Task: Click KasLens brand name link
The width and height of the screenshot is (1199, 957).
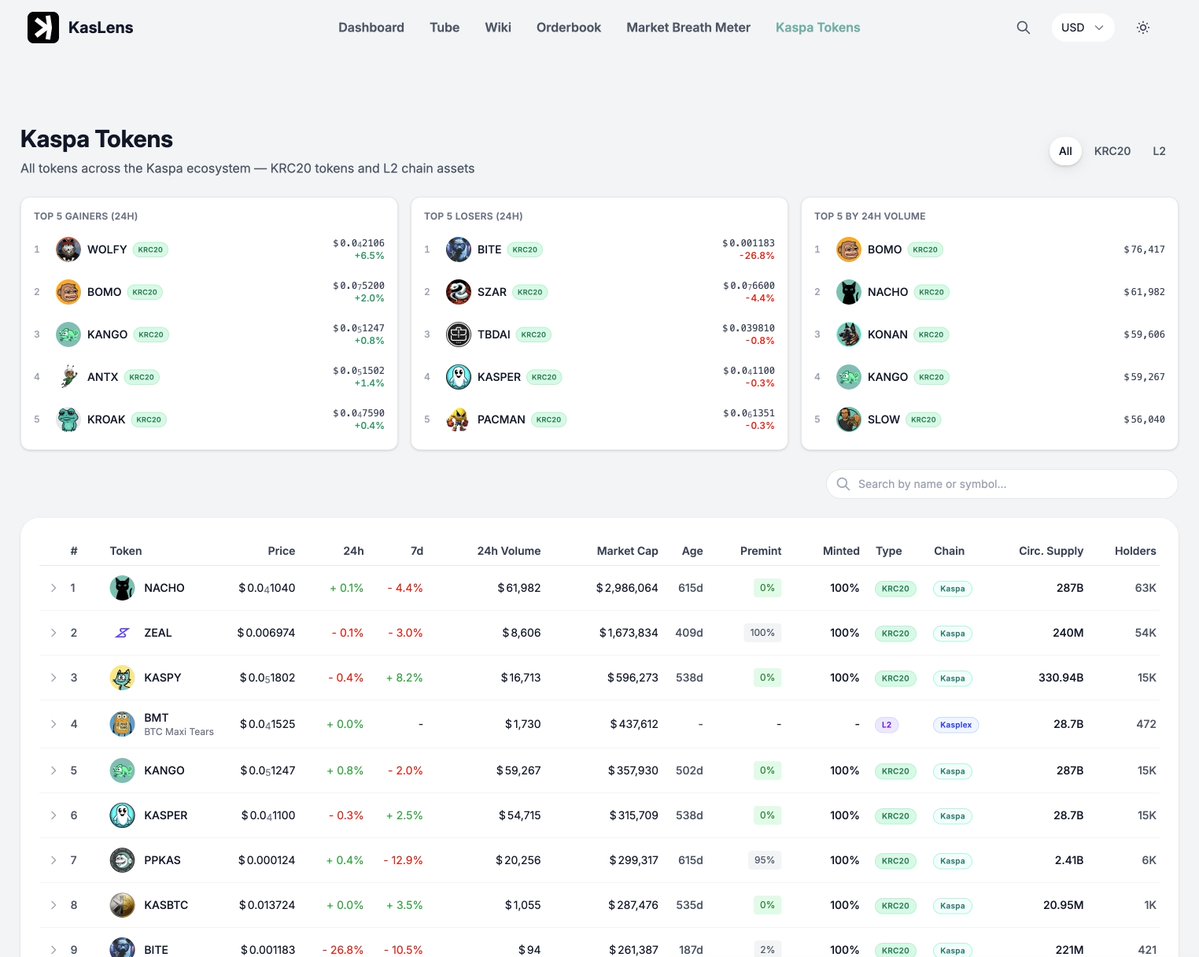Action: click(100, 28)
